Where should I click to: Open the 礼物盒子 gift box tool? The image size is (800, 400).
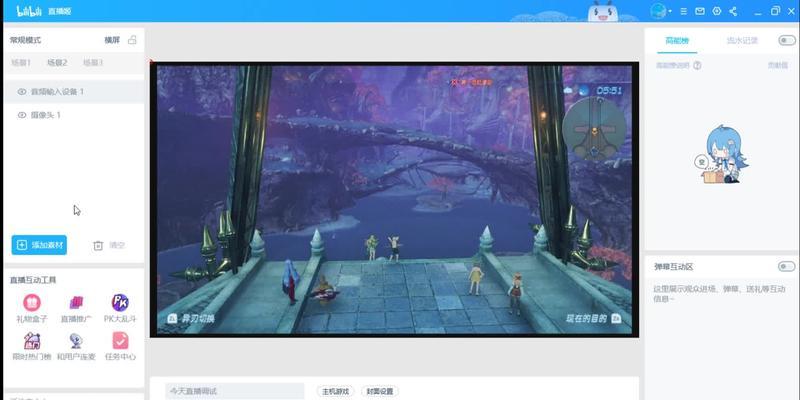pos(32,309)
